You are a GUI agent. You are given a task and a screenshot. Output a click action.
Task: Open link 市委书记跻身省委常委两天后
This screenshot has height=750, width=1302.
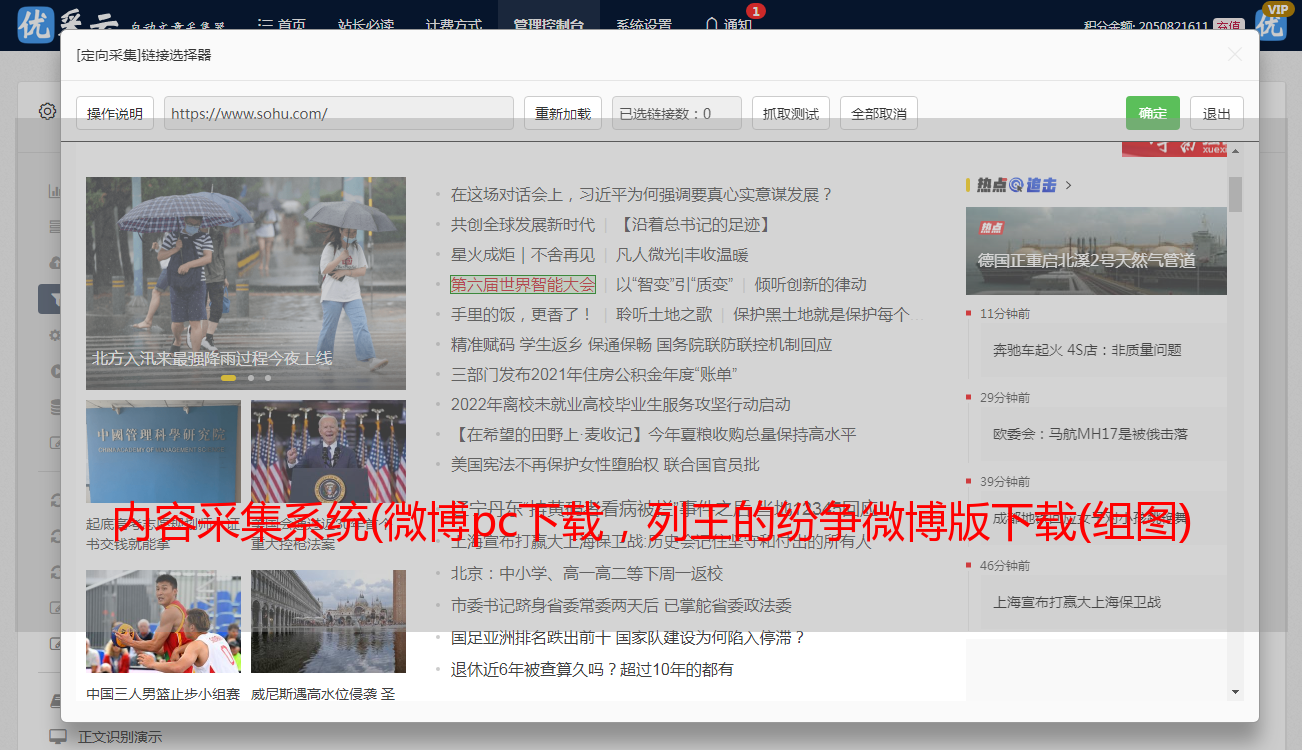621,605
